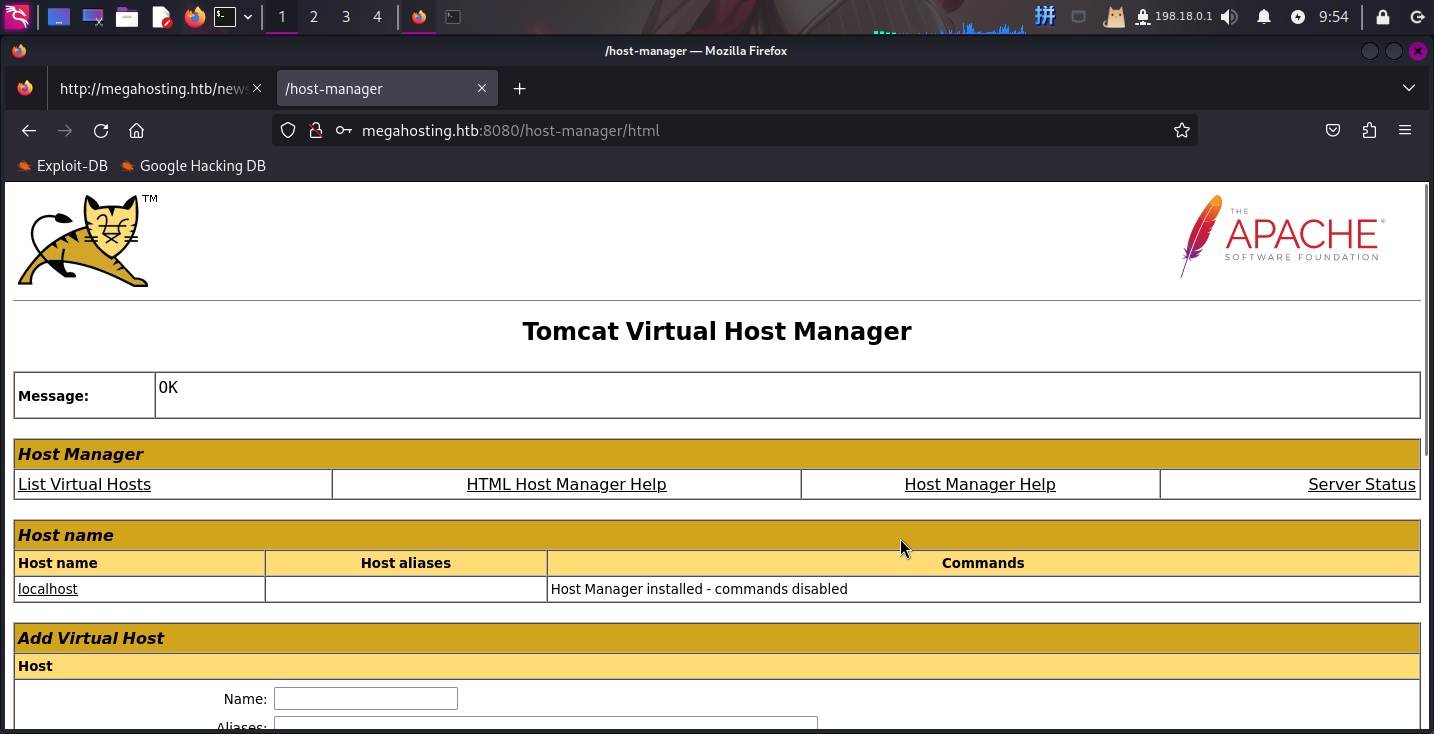Go back with the back arrow
Viewport: 1434px width, 734px height.
pyautogui.click(x=29, y=131)
